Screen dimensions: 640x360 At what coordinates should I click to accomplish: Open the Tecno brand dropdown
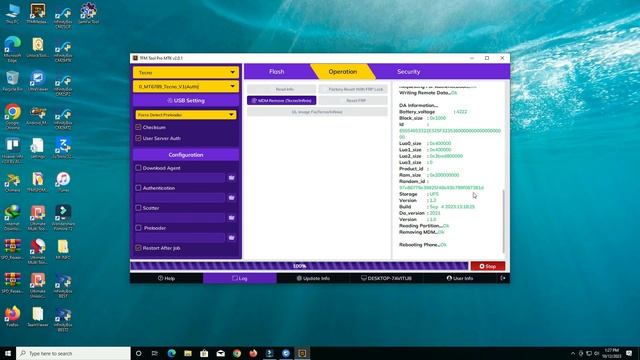tap(186, 73)
